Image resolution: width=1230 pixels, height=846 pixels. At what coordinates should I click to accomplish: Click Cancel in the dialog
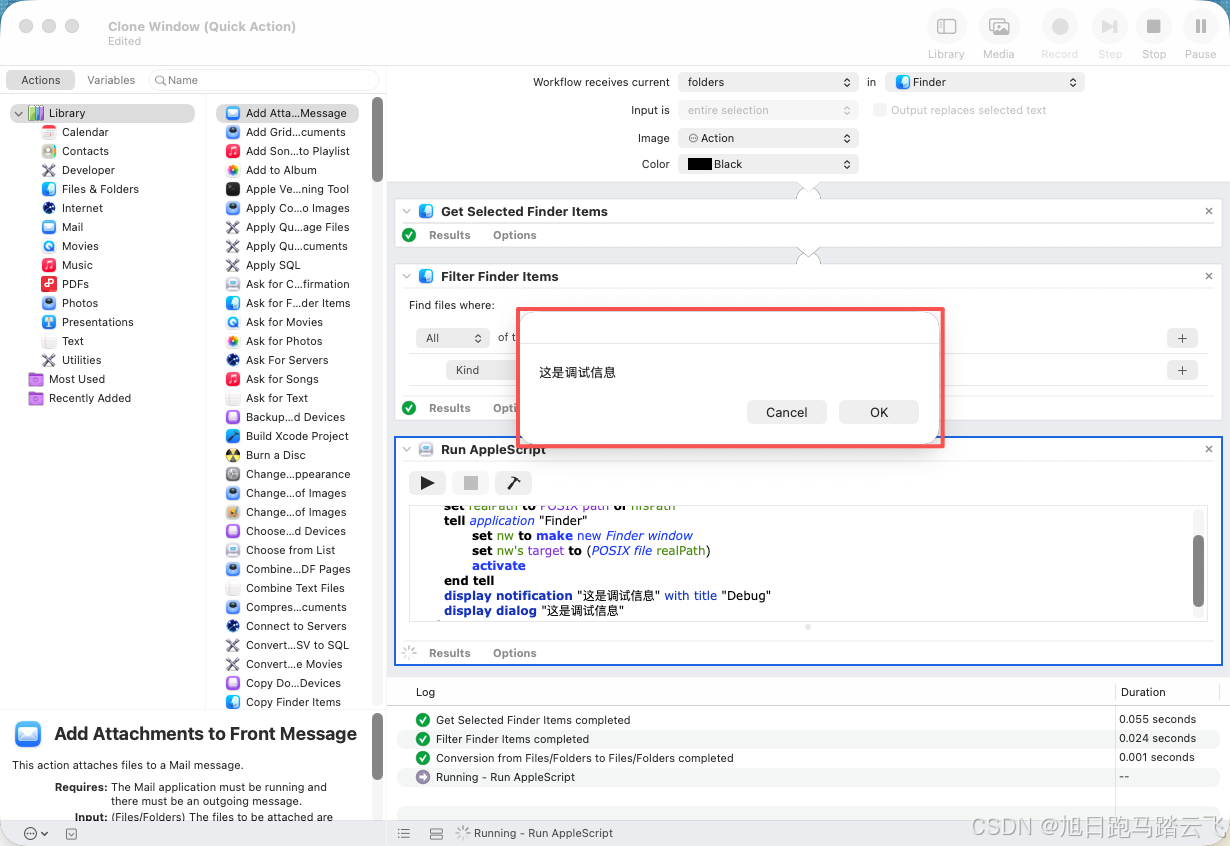[787, 412]
